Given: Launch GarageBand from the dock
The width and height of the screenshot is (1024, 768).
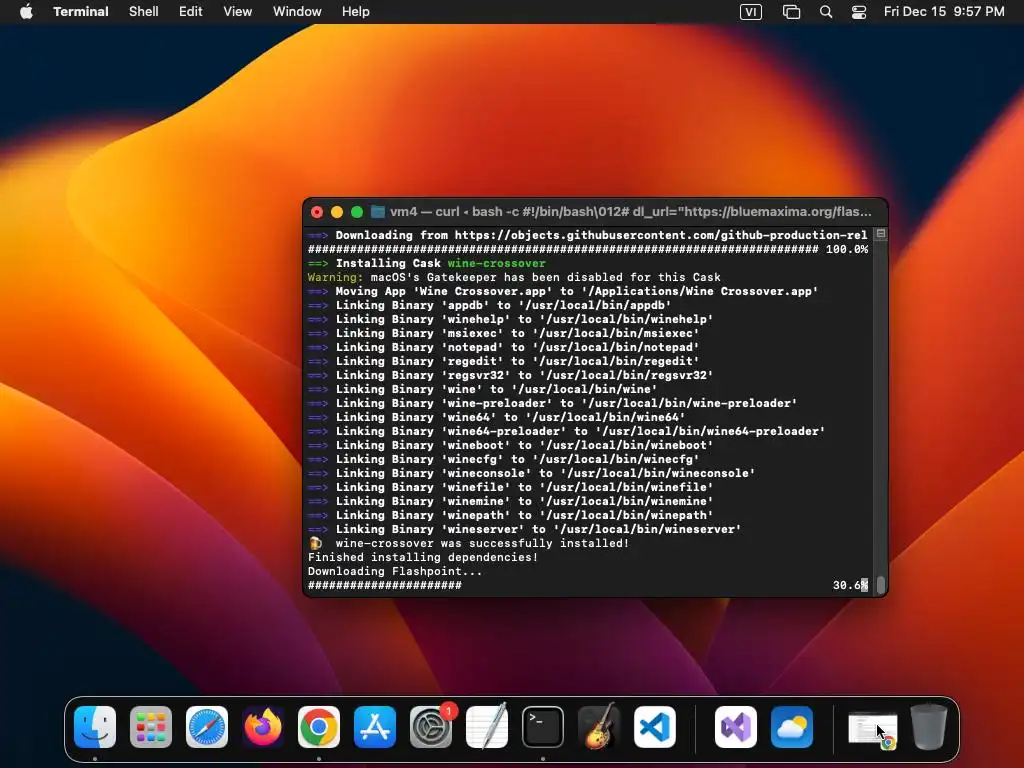Looking at the screenshot, I should (598, 727).
